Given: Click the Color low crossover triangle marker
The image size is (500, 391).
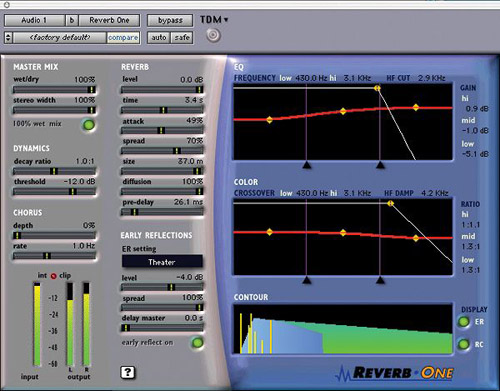Looking at the screenshot, I should (x=307, y=280).
